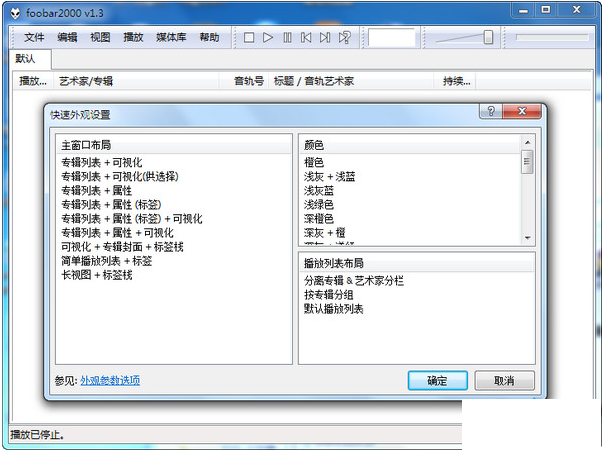The height and width of the screenshot is (453, 604).
Task: Click the Stop playback button
Action: (249, 38)
